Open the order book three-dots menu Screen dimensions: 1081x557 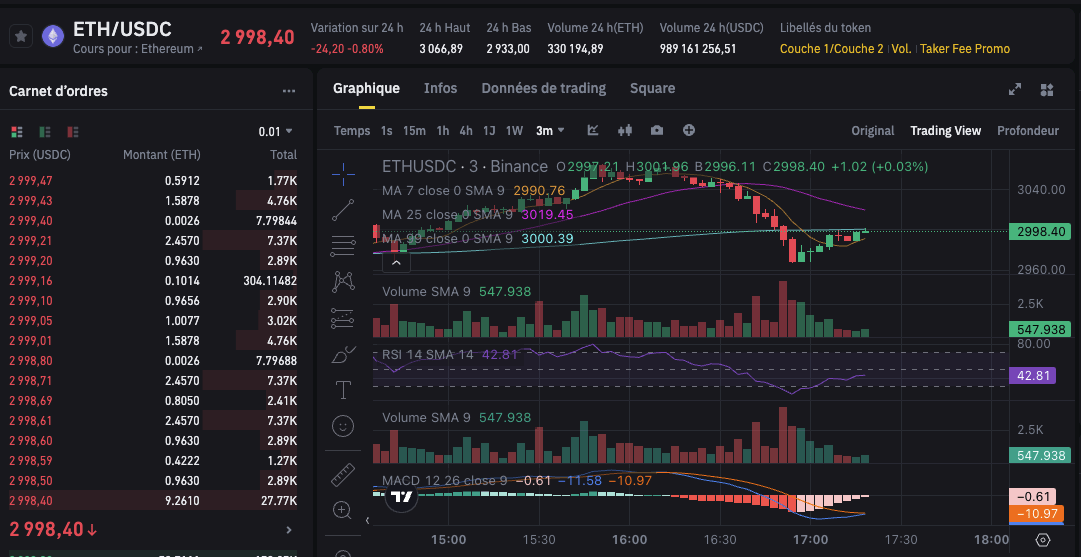289,91
